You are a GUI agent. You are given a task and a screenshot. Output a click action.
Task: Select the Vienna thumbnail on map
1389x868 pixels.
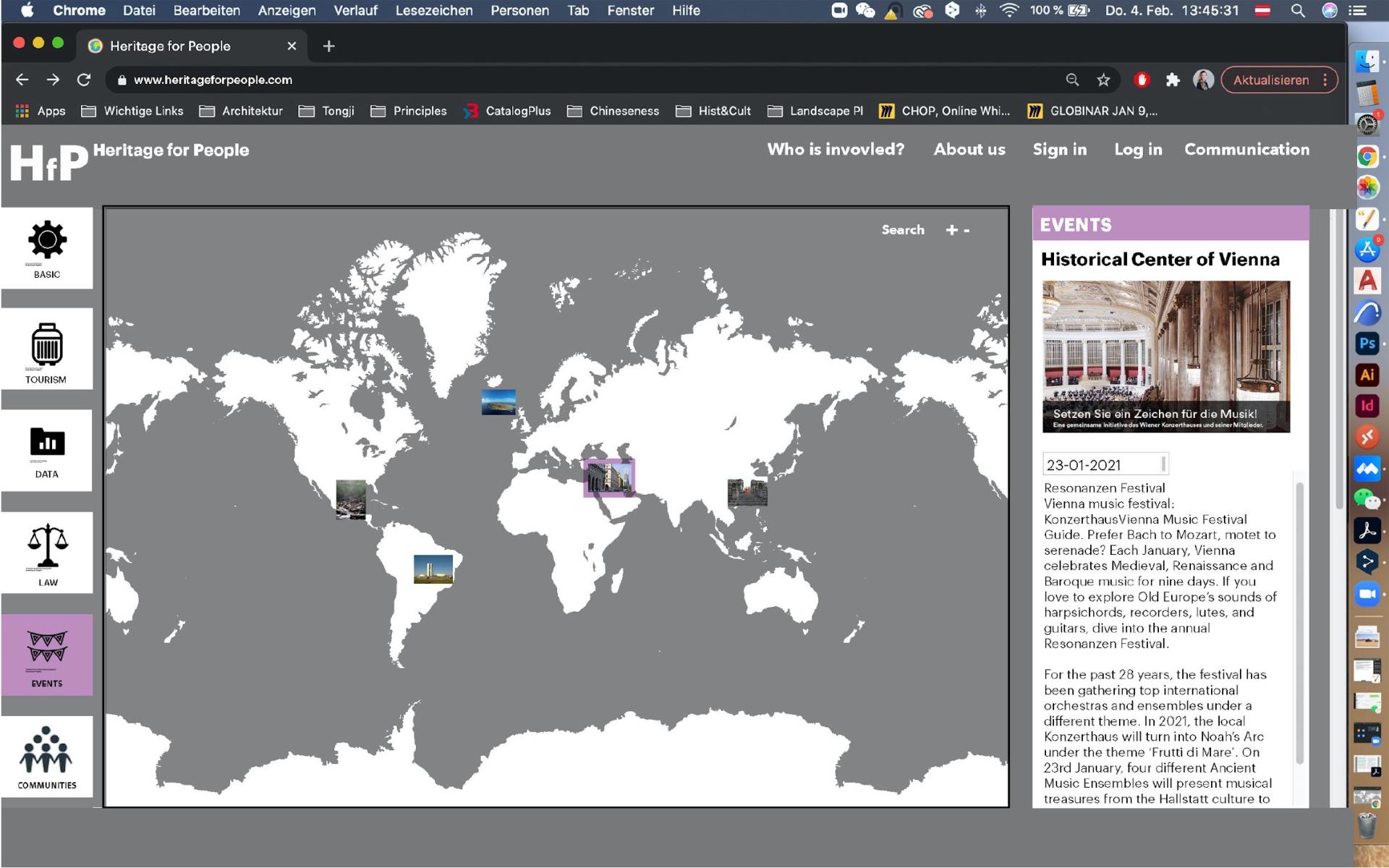coord(609,477)
